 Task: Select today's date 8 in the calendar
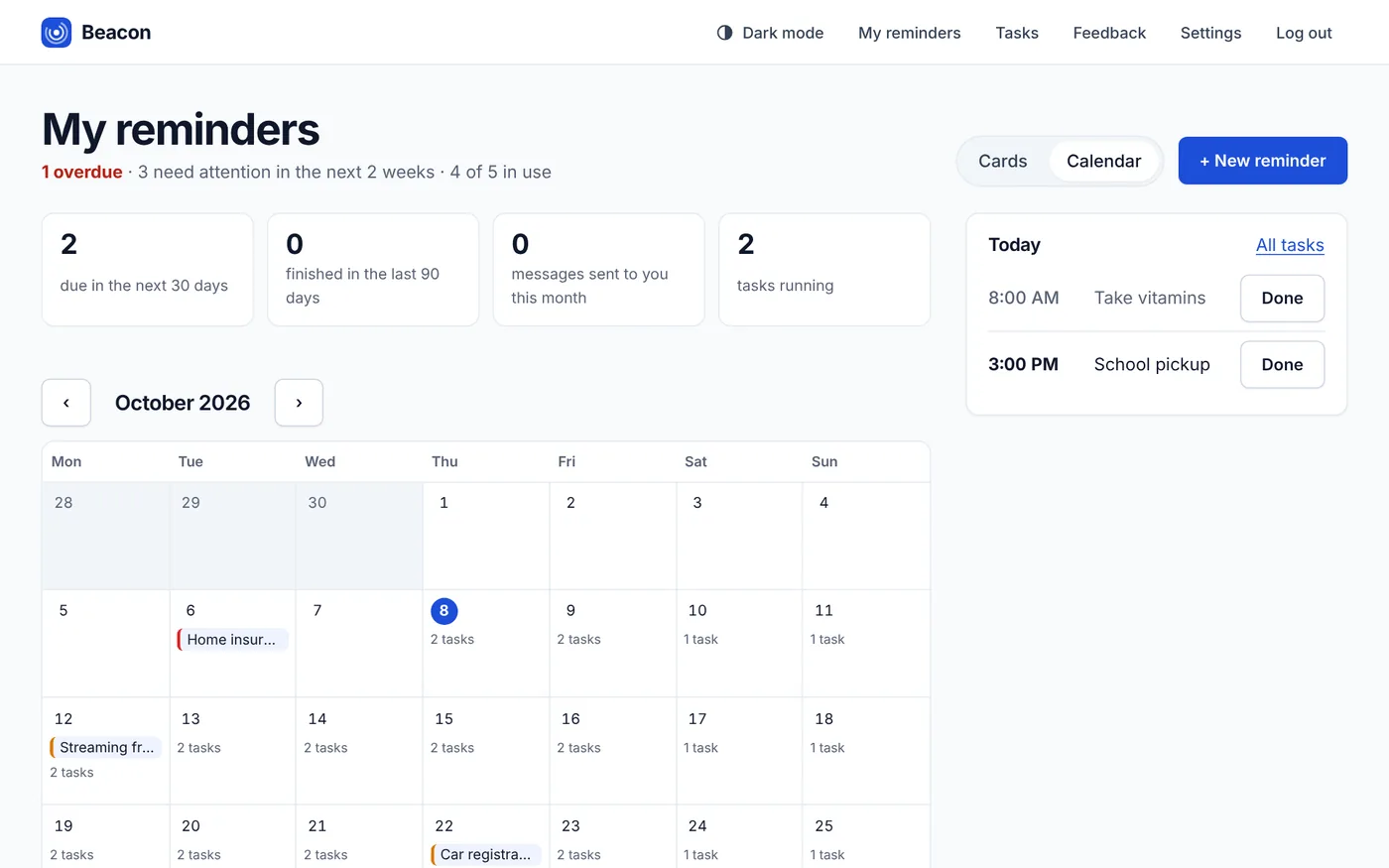coord(443,610)
